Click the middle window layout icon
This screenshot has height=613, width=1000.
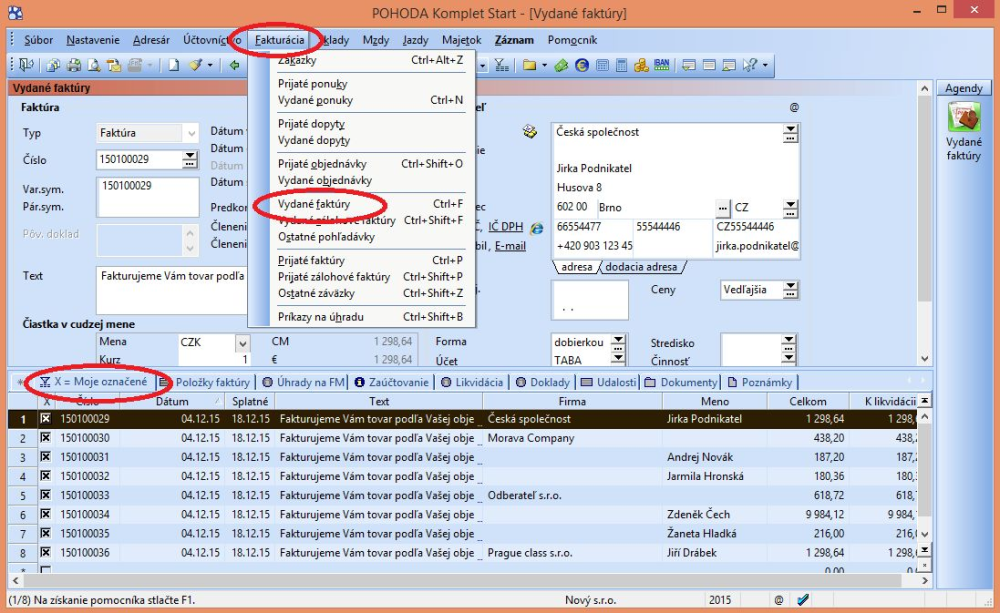[x=709, y=65]
